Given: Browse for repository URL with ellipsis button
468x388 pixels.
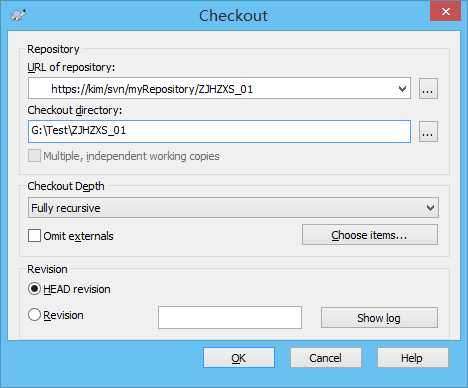Looking at the screenshot, I should tap(428, 89).
